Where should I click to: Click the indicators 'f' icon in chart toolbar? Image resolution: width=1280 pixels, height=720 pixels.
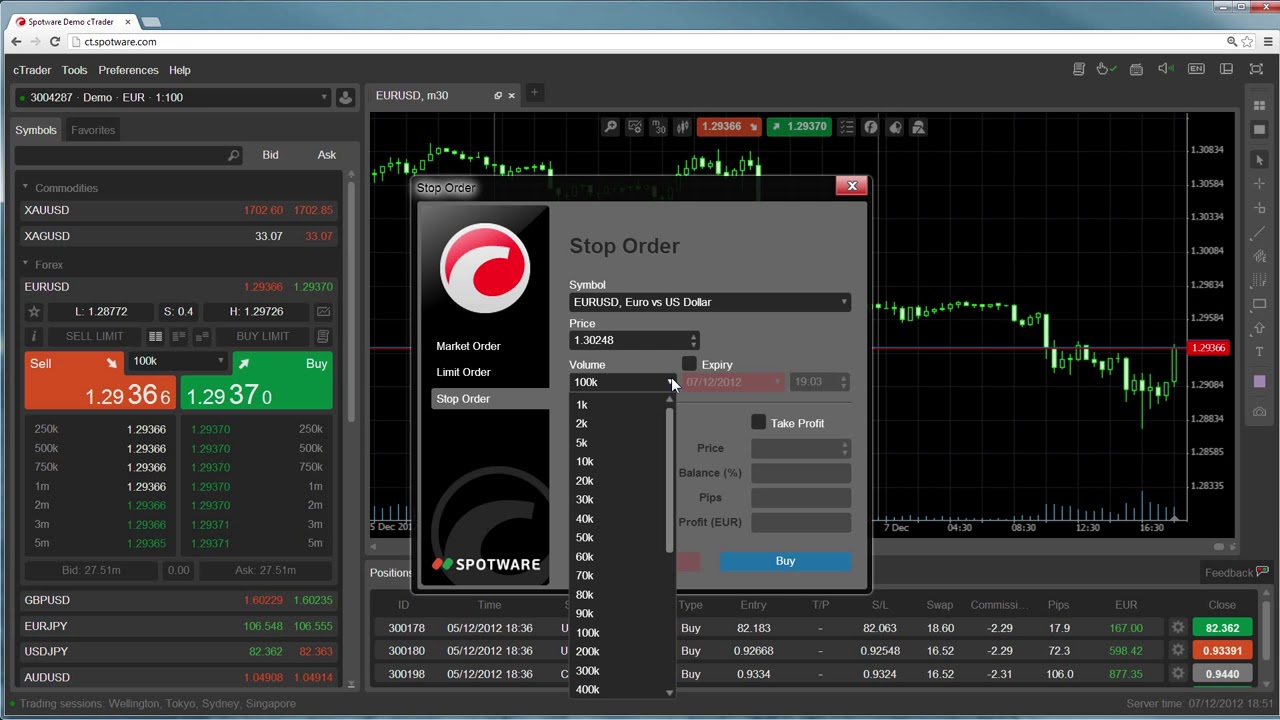pyautogui.click(x=870, y=127)
